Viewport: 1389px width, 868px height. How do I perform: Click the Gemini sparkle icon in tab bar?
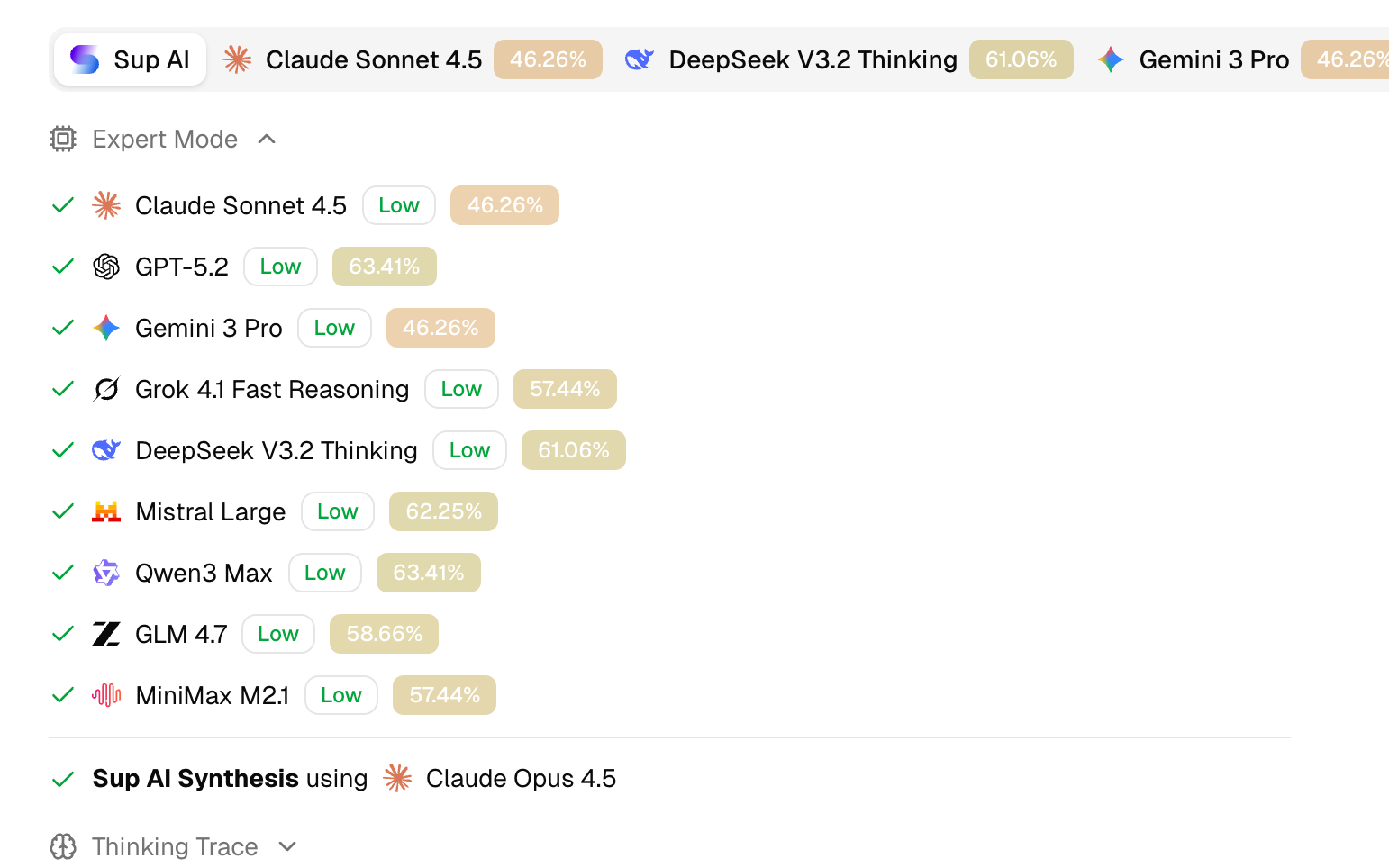click(x=1111, y=59)
